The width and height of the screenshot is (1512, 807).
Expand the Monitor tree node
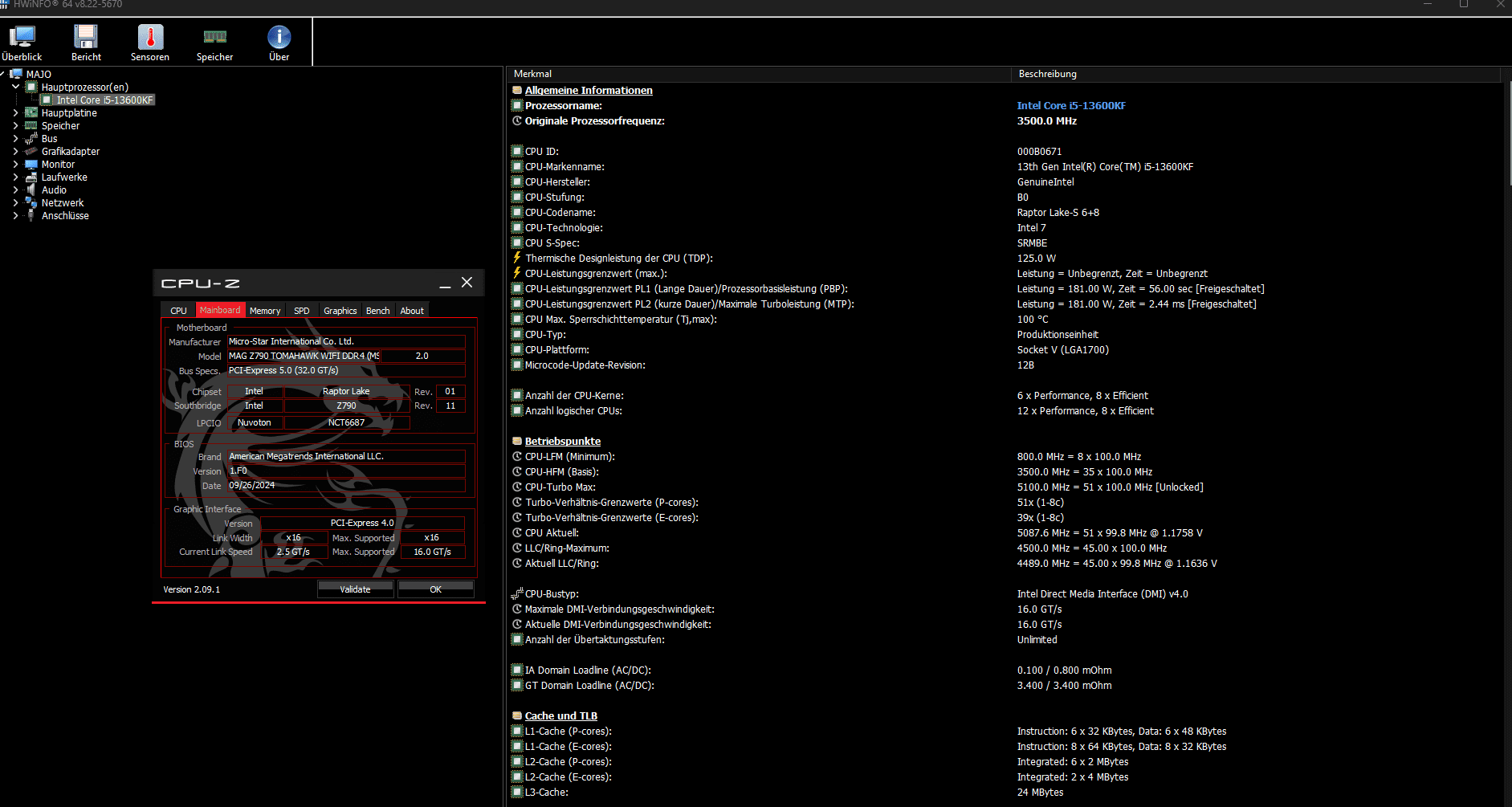pyautogui.click(x=16, y=164)
